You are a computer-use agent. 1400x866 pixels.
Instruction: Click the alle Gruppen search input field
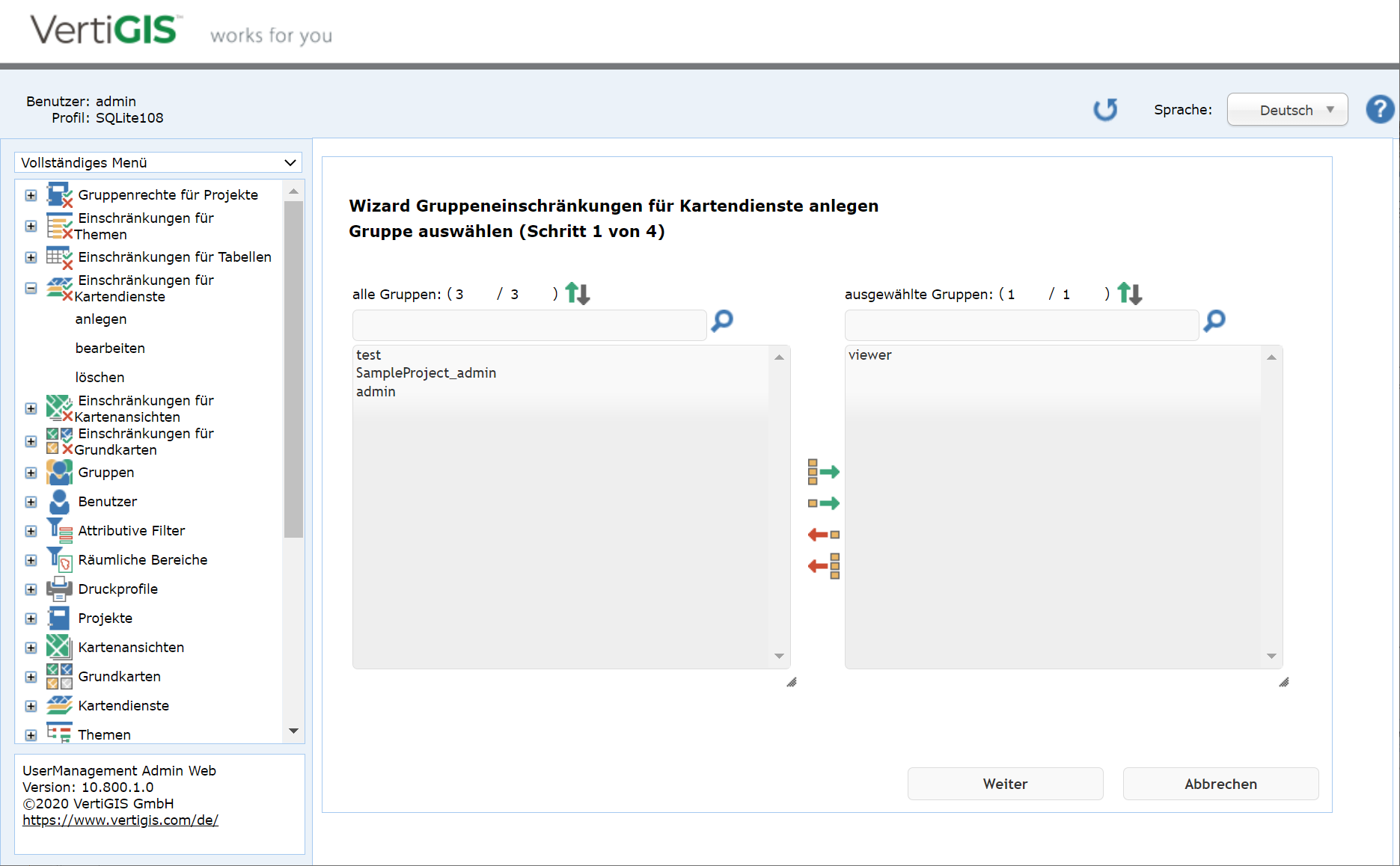click(529, 325)
